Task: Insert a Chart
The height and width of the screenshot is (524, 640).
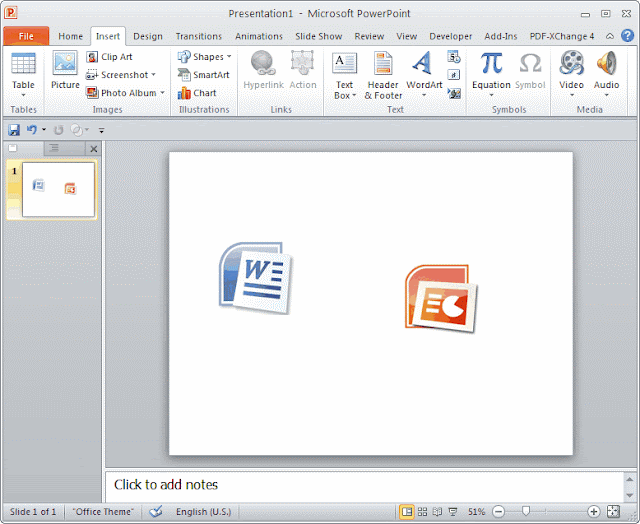Action: tap(197, 93)
